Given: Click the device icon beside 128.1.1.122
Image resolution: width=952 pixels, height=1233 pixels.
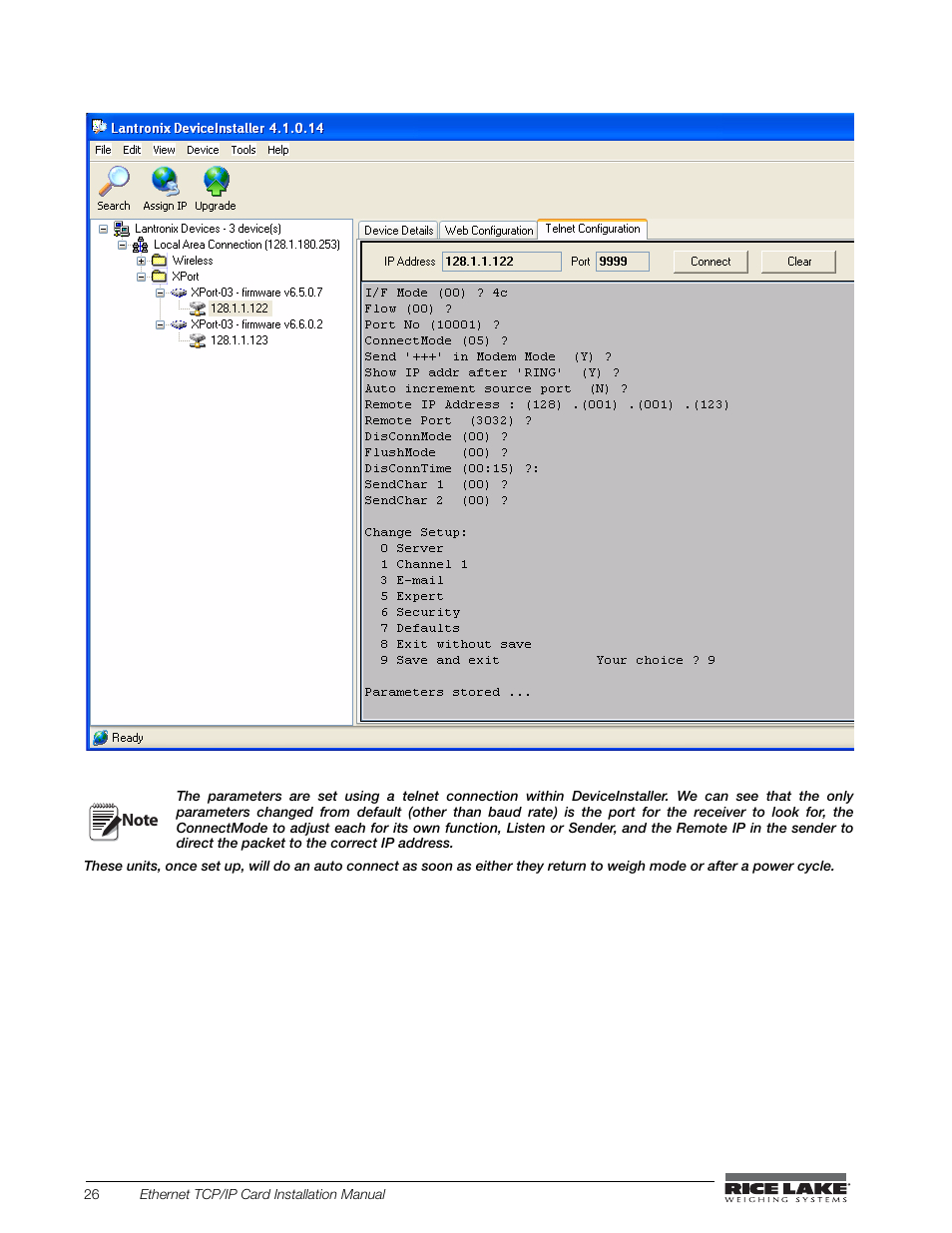Looking at the screenshot, I should coord(198,308).
